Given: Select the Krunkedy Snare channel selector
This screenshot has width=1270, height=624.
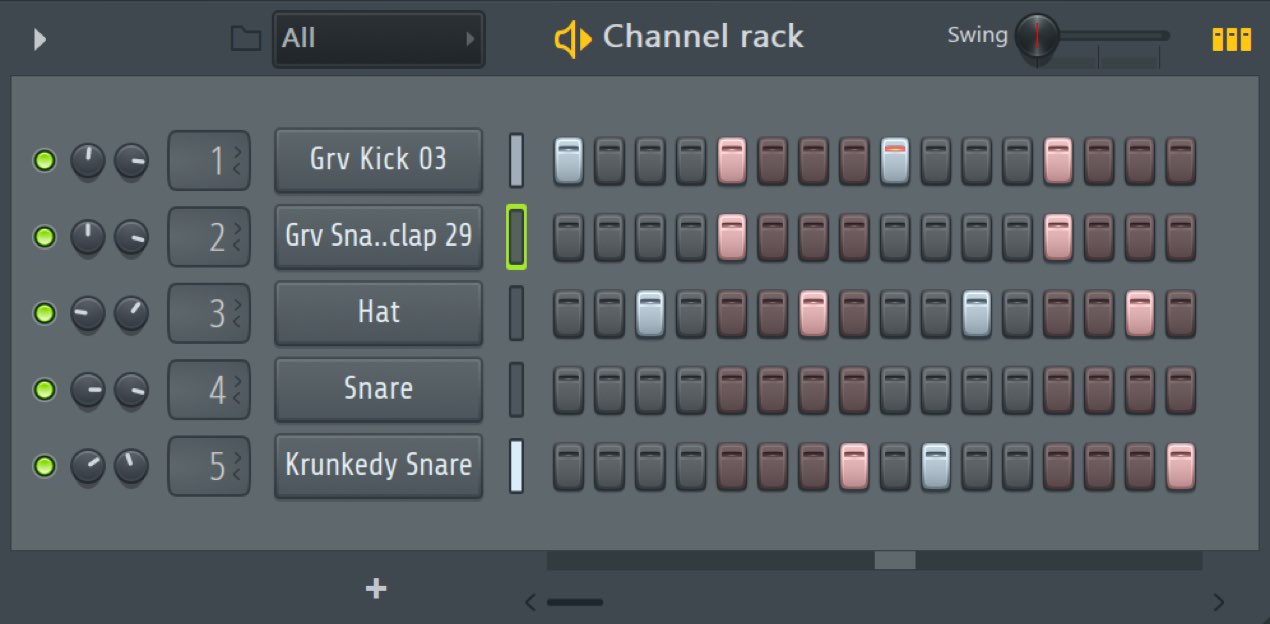Looking at the screenshot, I should tap(516, 466).
